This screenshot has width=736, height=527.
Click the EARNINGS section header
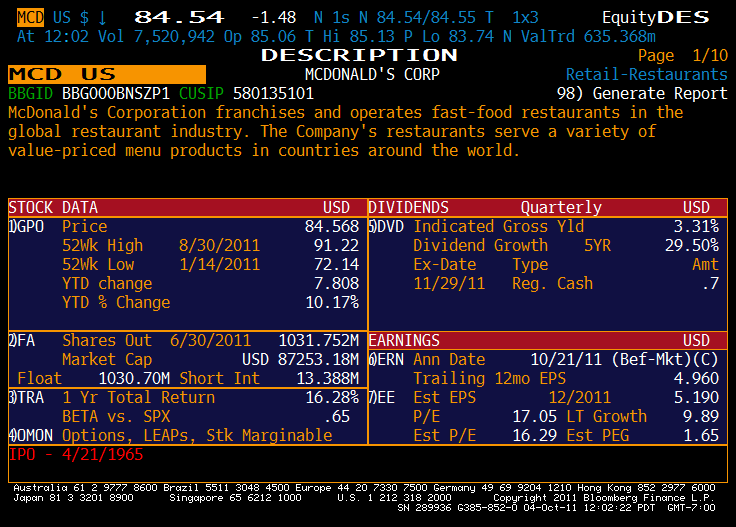click(548, 340)
